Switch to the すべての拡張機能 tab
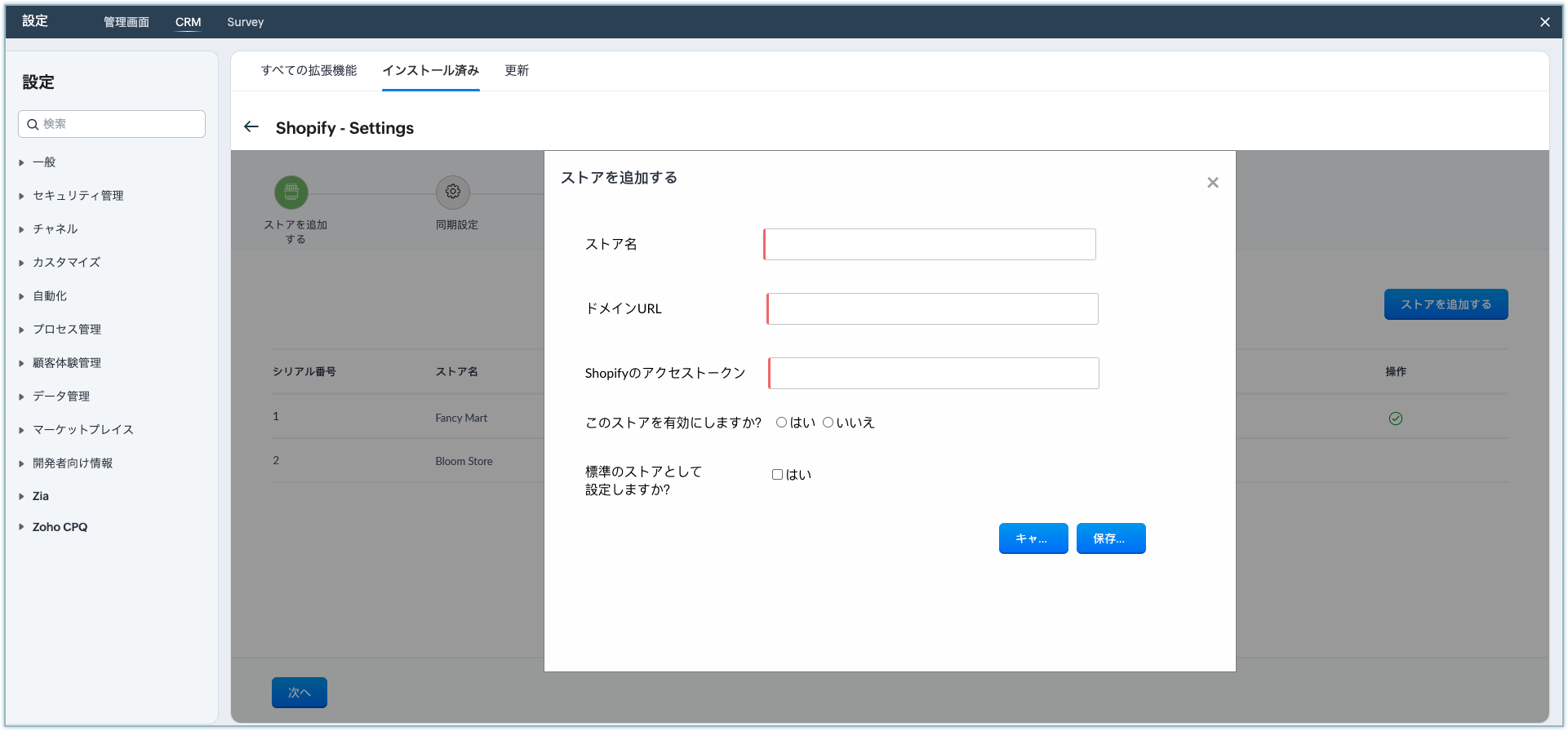Viewport: 1568px width, 731px height. 309,71
